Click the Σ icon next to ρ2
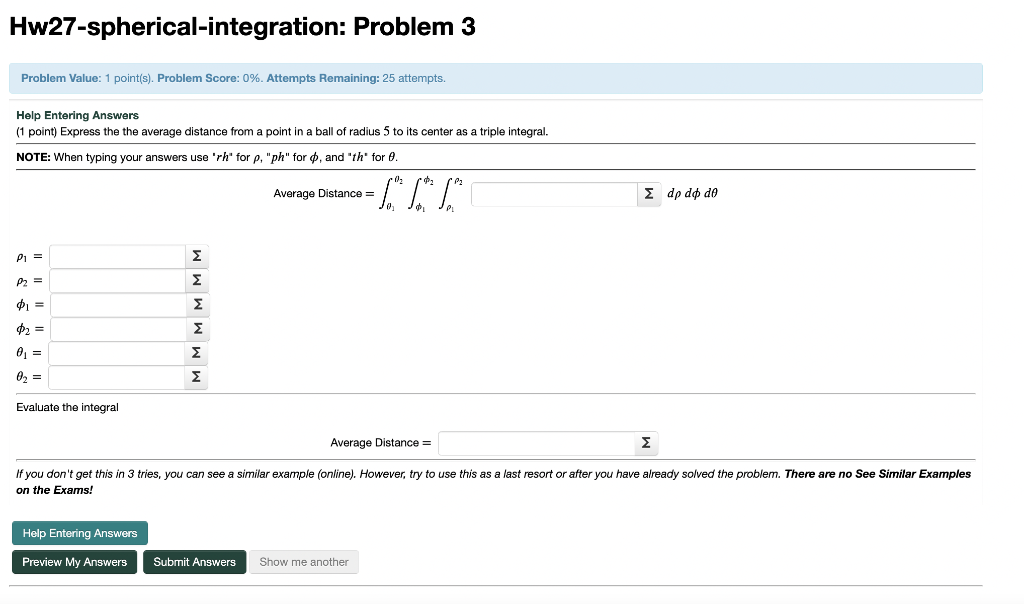The image size is (1024, 604). click(x=196, y=280)
